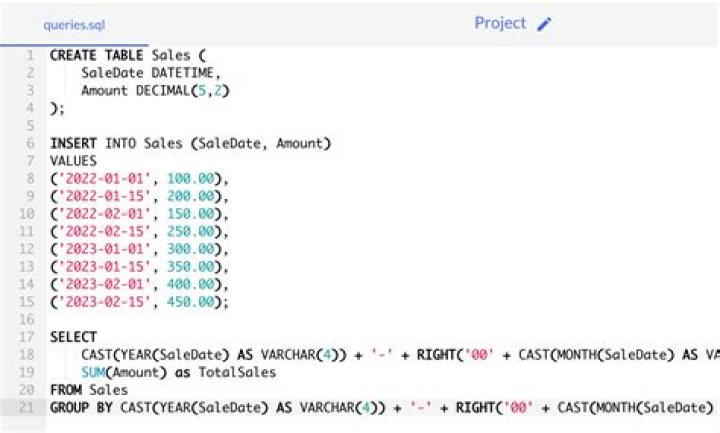Place cursor on the GROUP BY keyword

point(81,407)
